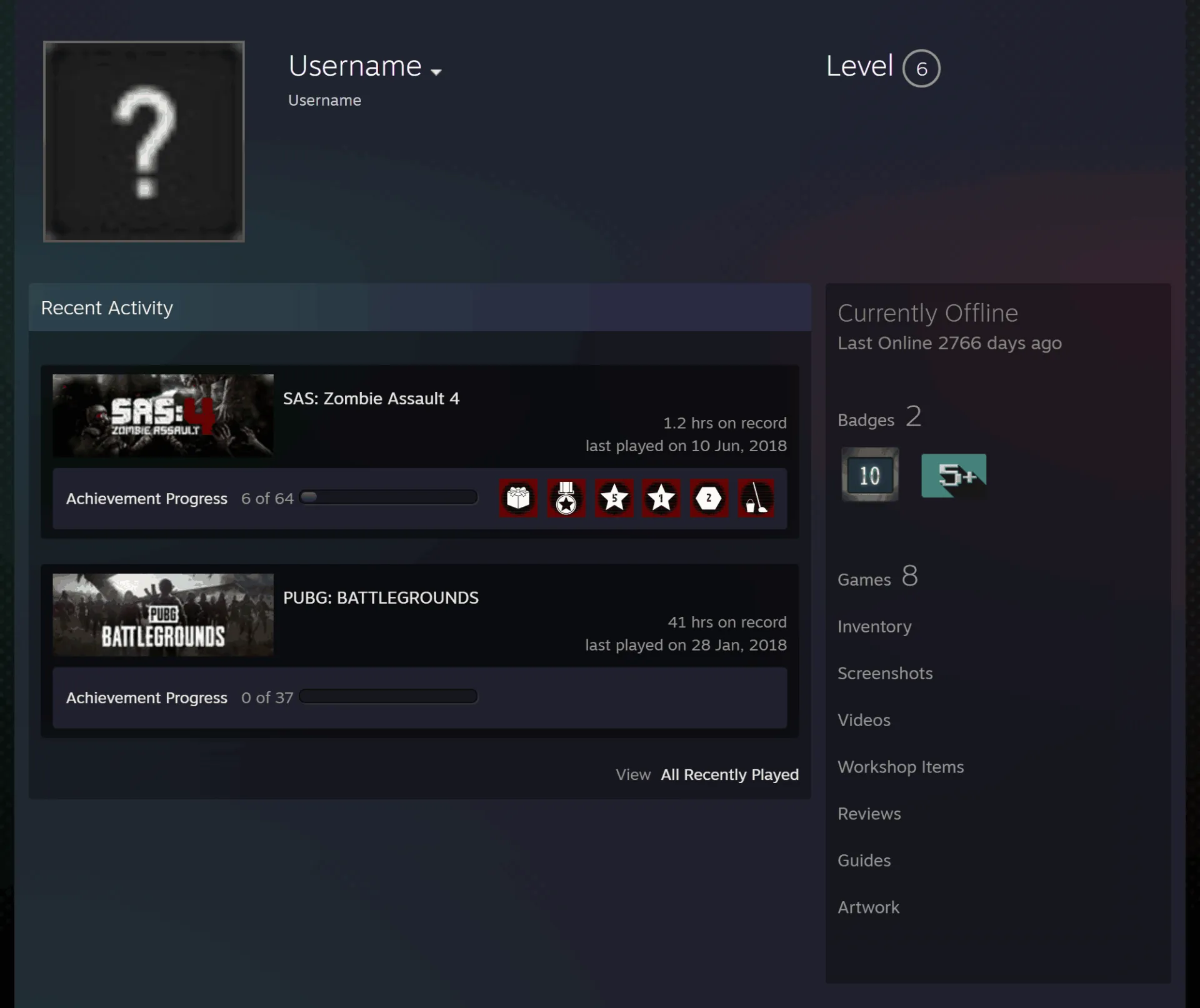Open SAS: Zombie Assault 4 game thumbnail
Screen dimensions: 1200x1008
(163, 416)
